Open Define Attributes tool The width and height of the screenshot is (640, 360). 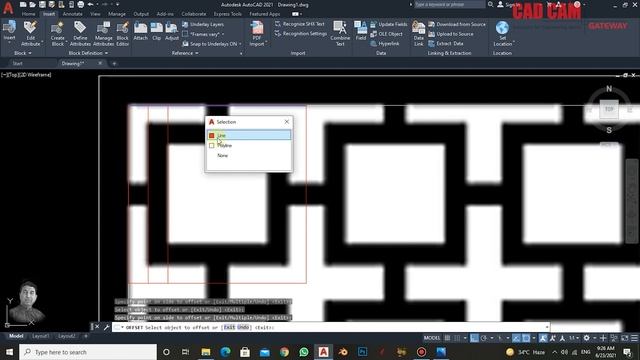(x=80, y=33)
